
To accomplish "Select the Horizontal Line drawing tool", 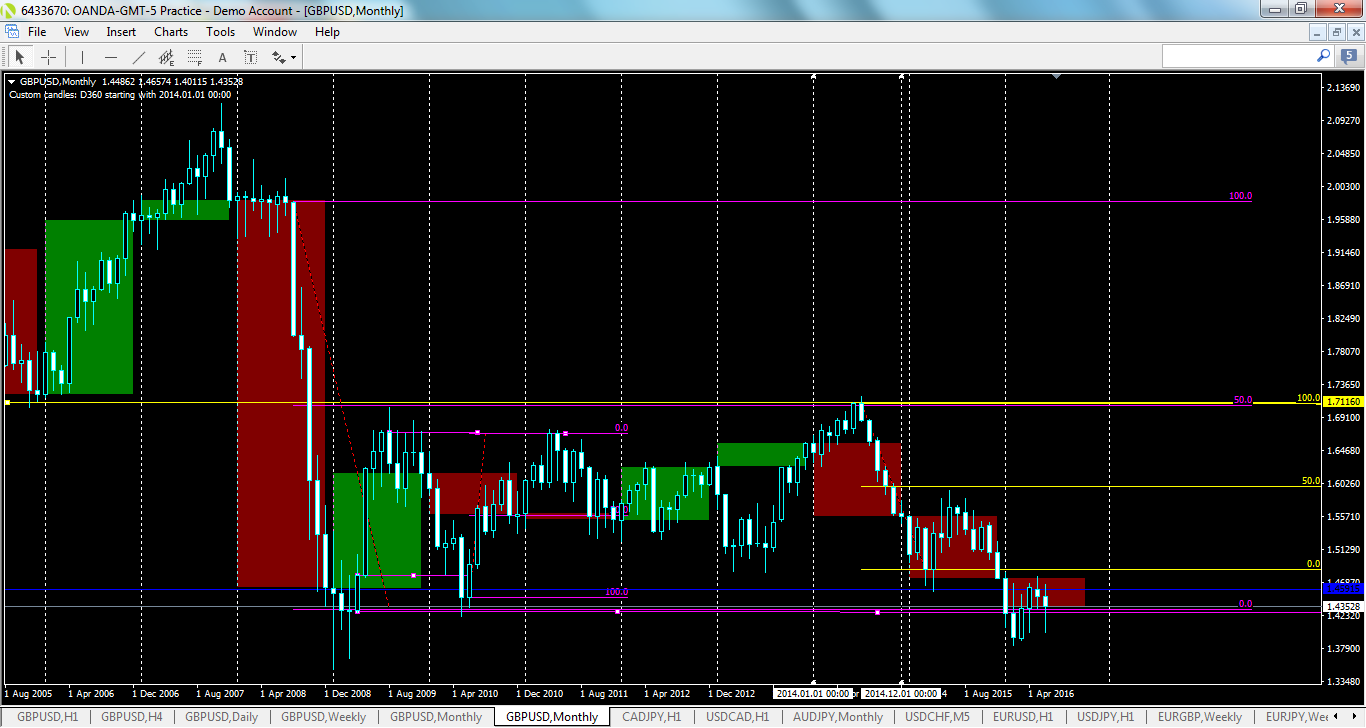I will (111, 57).
